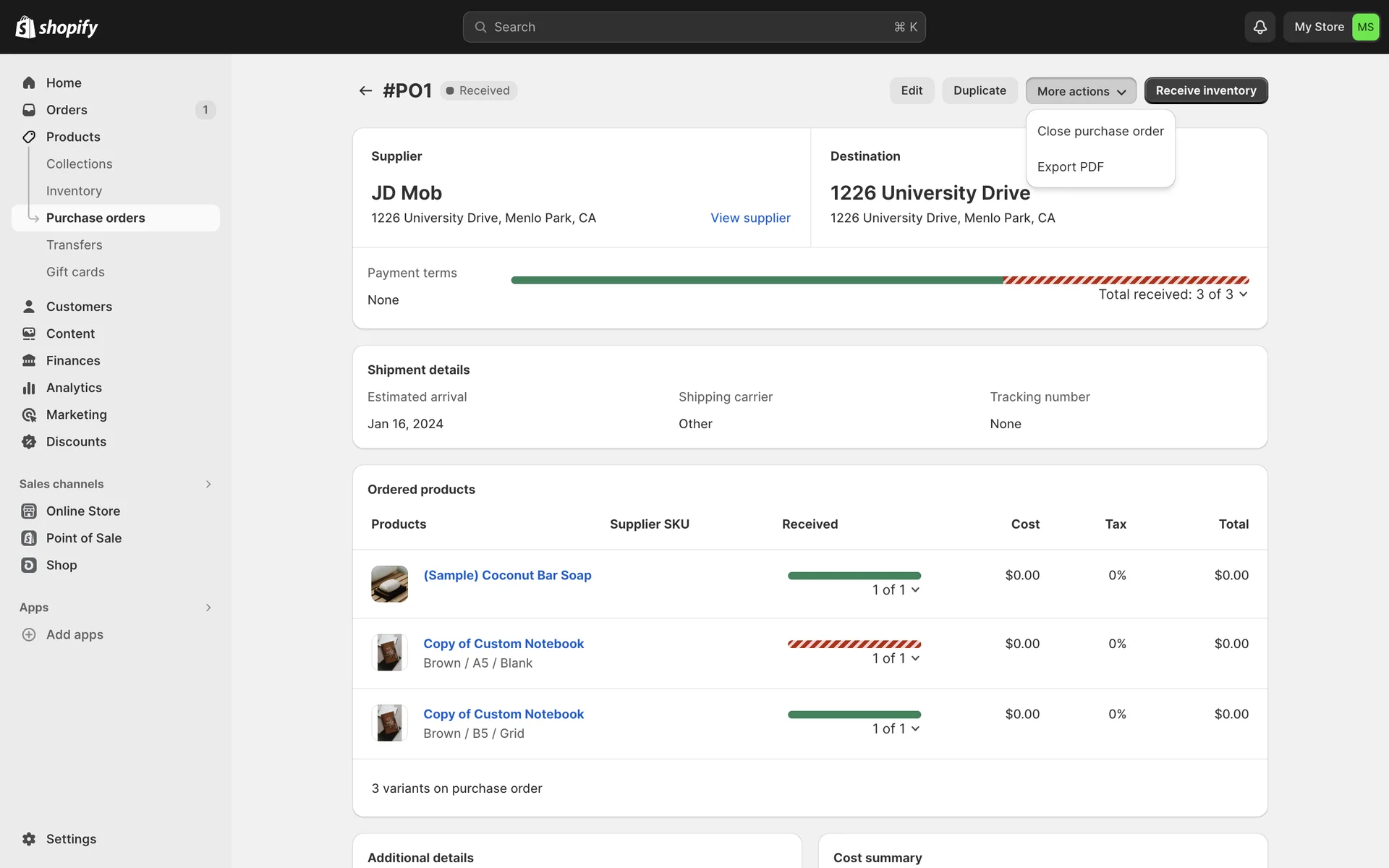Expand Total received 3 of 3 dropdown
This screenshot has width=1389, height=868.
coord(1243,294)
